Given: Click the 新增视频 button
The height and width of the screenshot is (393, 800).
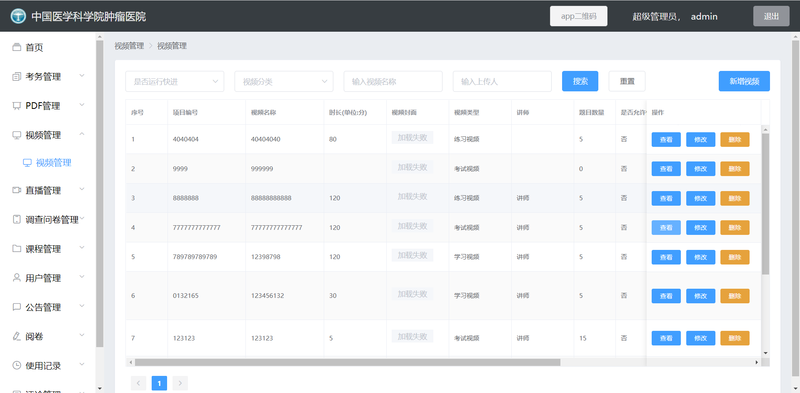Looking at the screenshot, I should 744,81.
